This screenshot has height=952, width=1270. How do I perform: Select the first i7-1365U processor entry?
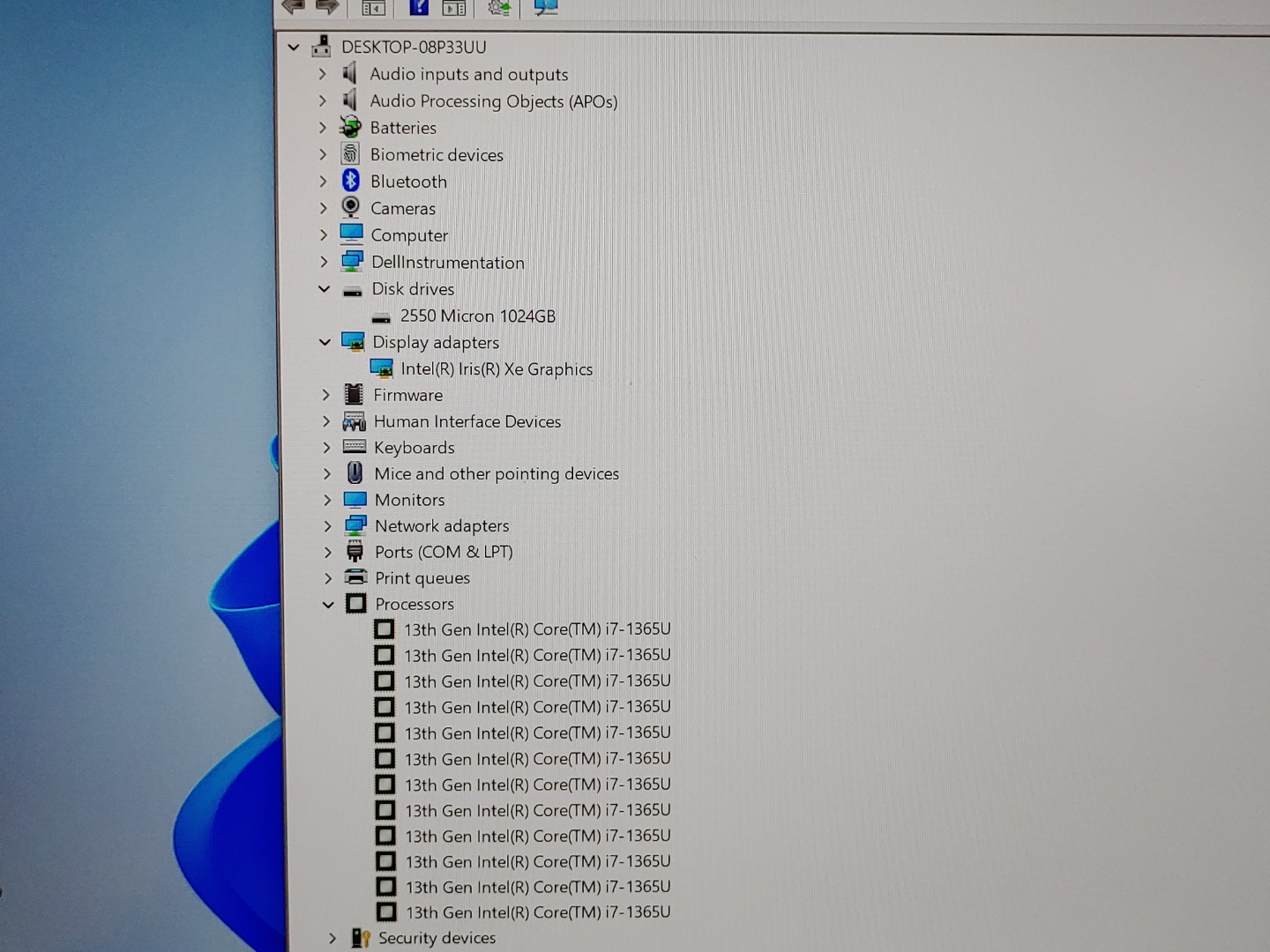pos(536,629)
